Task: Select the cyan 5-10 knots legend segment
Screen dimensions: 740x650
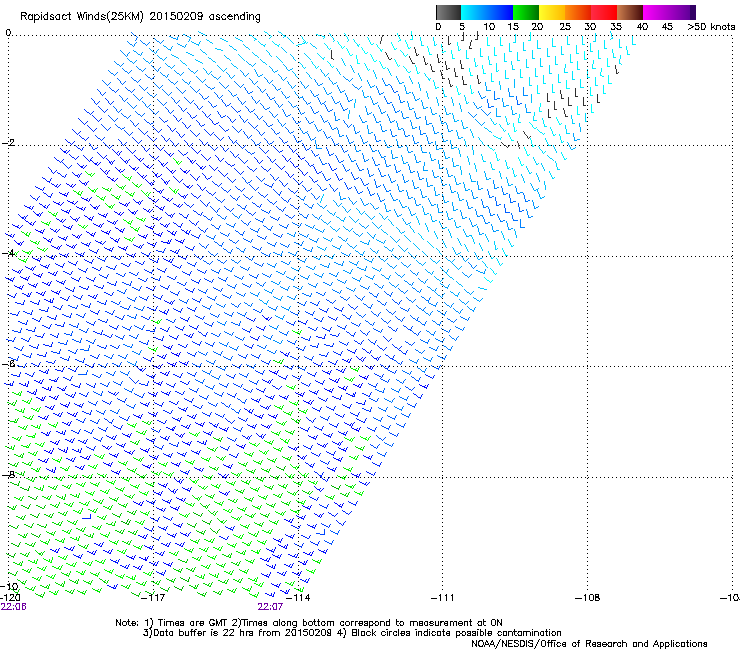Action: [474, 12]
